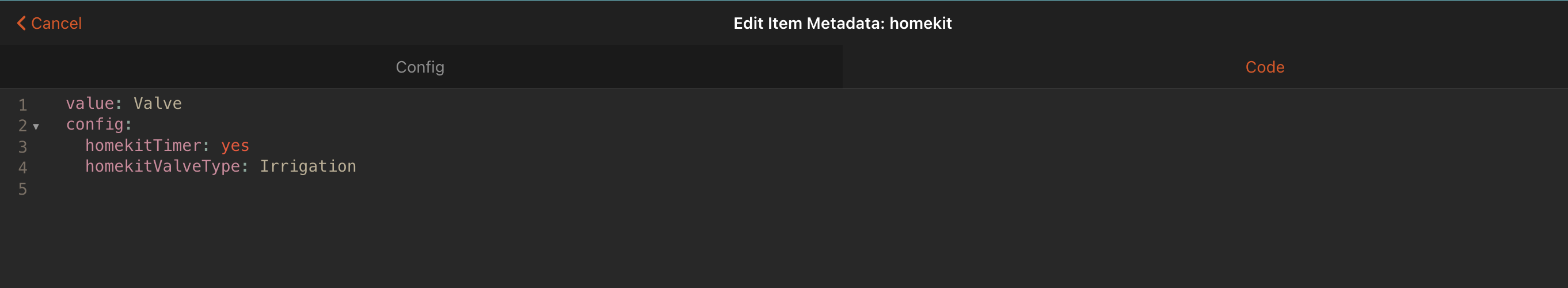The height and width of the screenshot is (288, 1568).
Task: Collapse the config block fold arrow
Action: click(36, 127)
